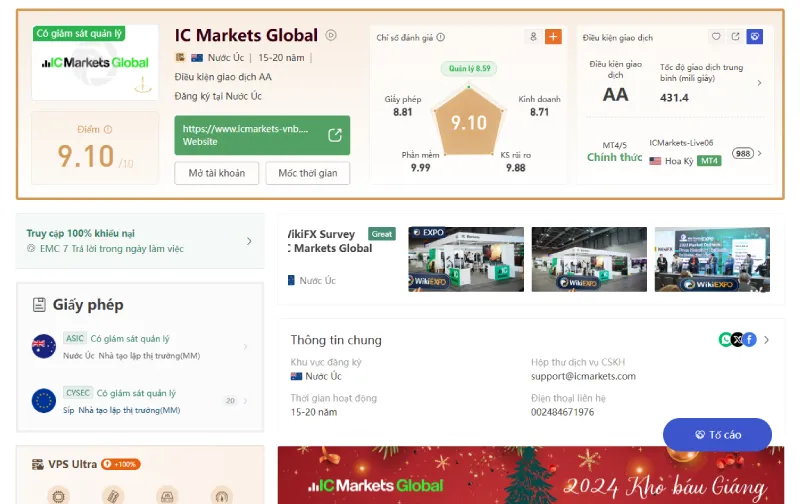
Task: Click the WhatsApp social icon
Action: 726,339
